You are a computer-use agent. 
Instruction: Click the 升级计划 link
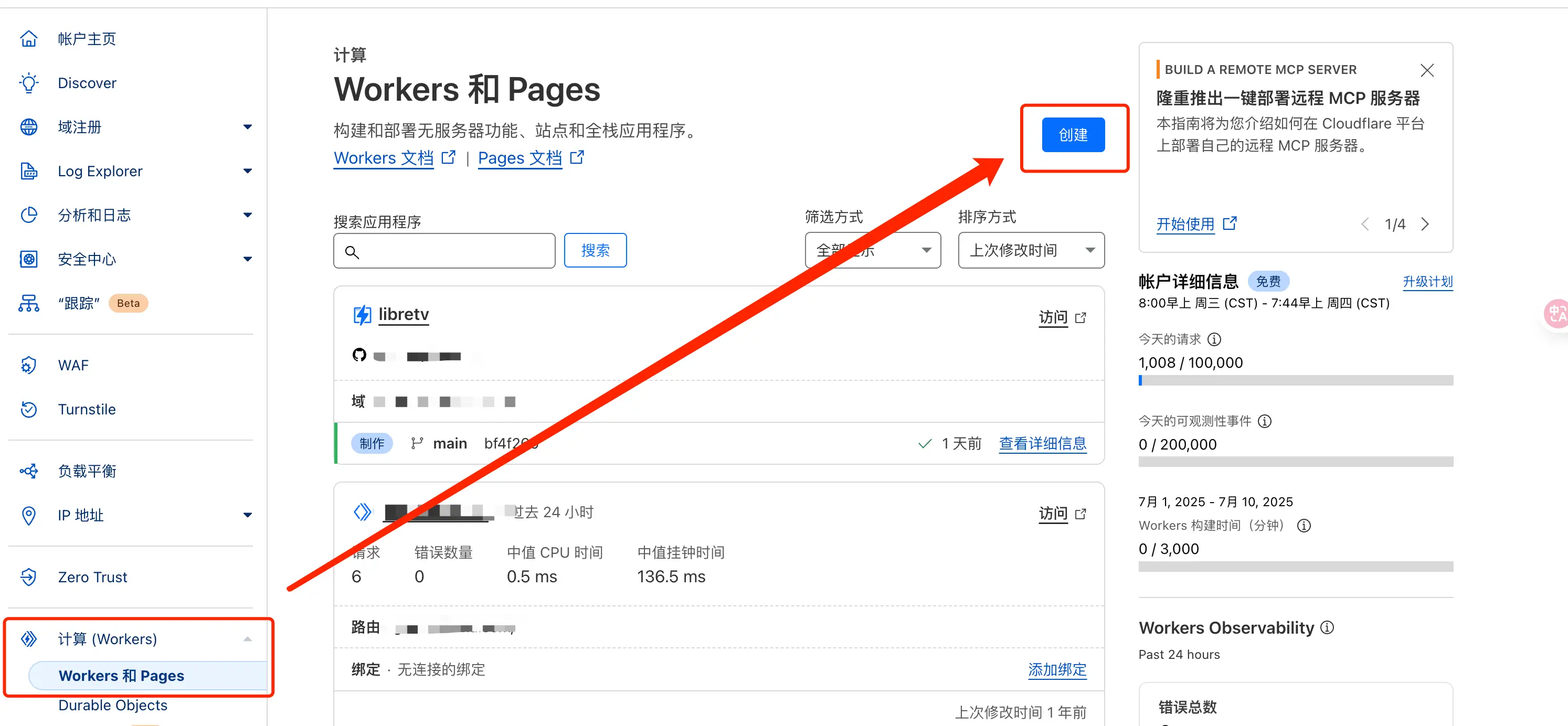(x=1427, y=282)
